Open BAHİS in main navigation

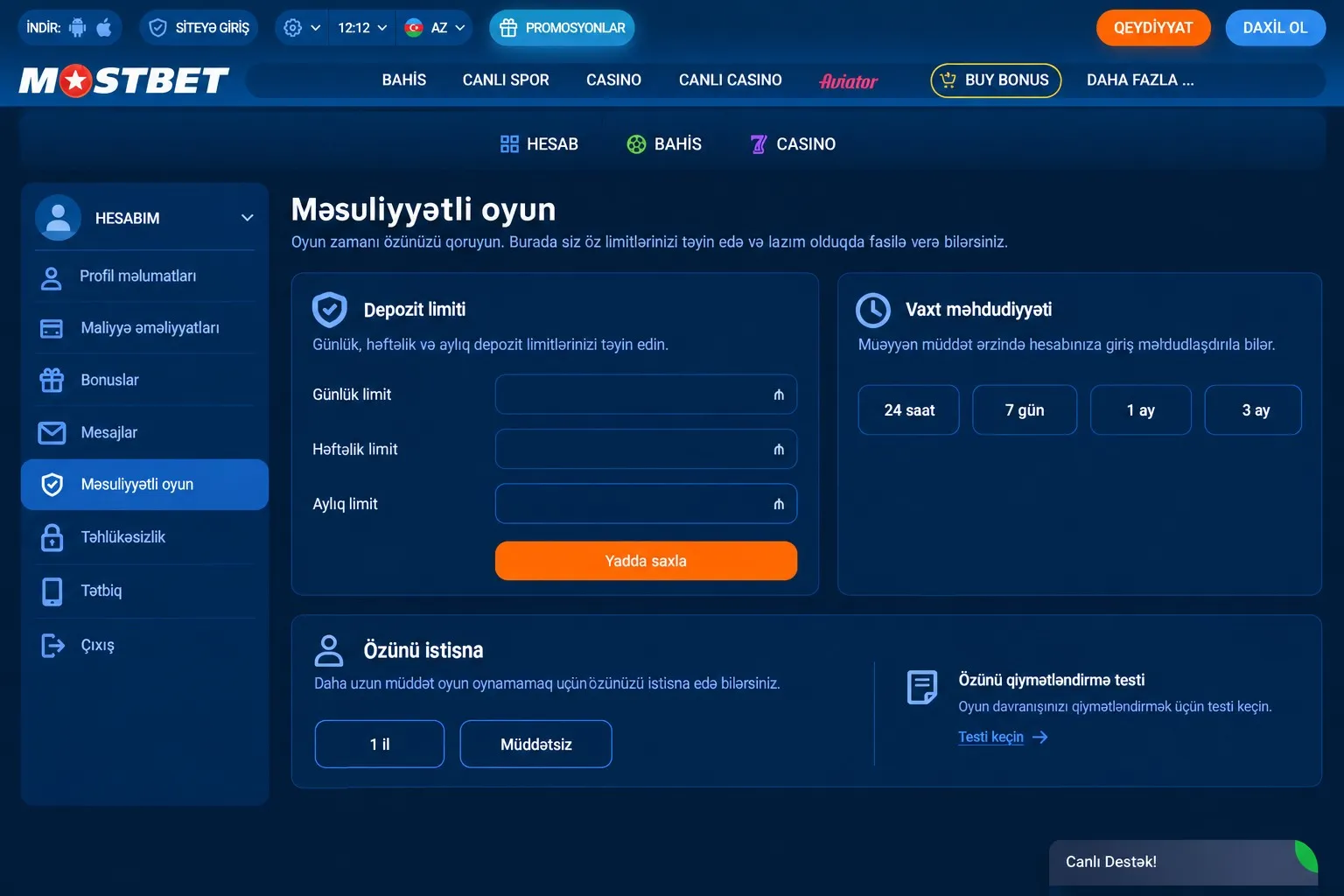pos(404,80)
